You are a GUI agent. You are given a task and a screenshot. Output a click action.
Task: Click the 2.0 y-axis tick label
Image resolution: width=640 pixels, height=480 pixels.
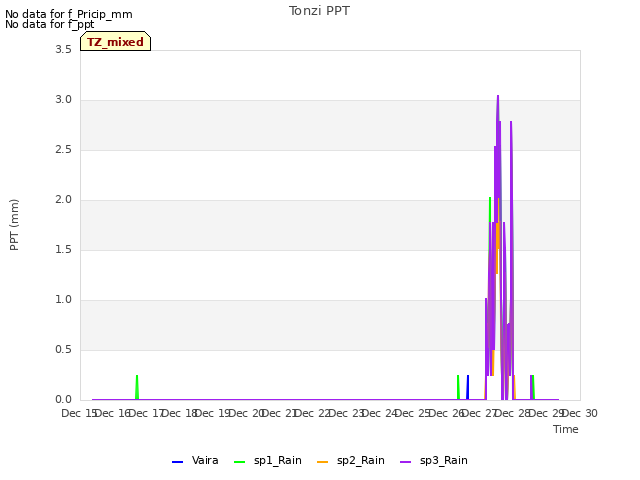pyautogui.click(x=63, y=200)
